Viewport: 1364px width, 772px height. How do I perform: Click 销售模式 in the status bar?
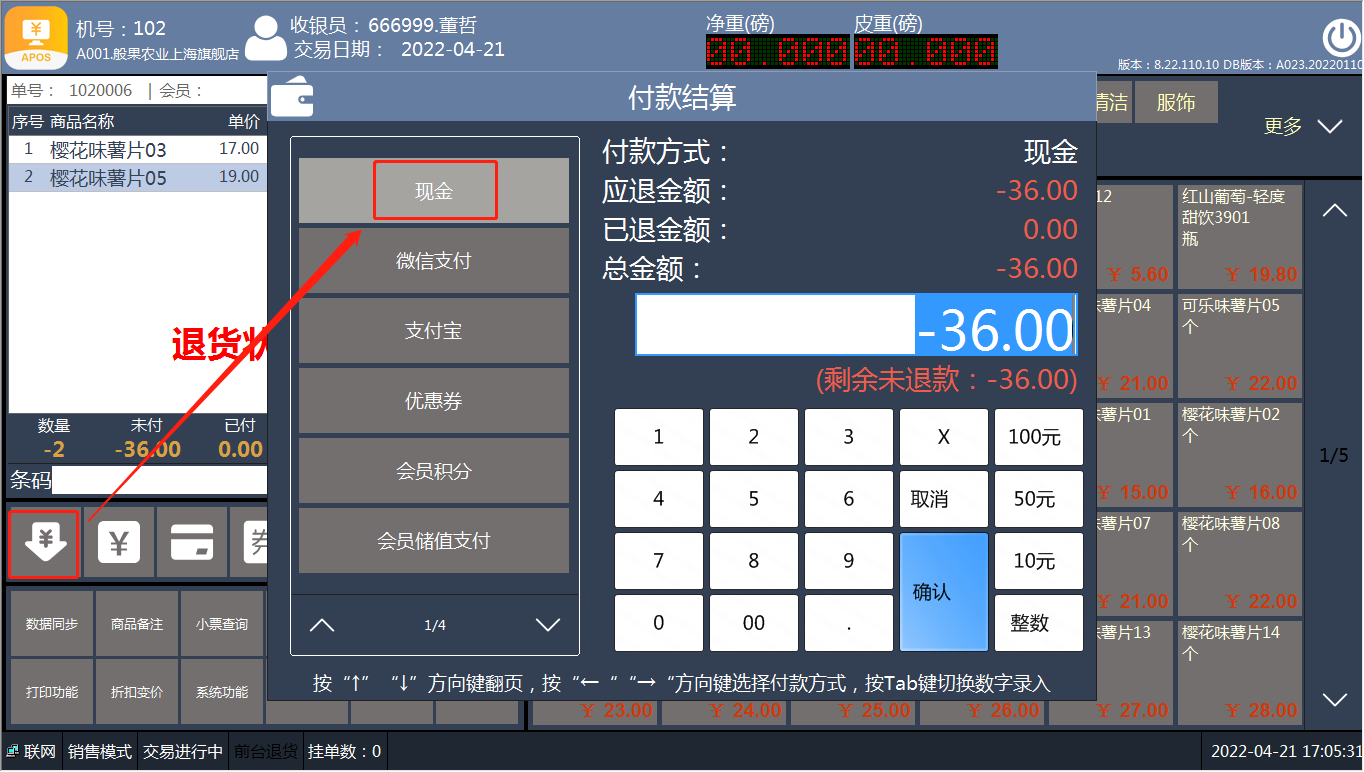[x=100, y=752]
